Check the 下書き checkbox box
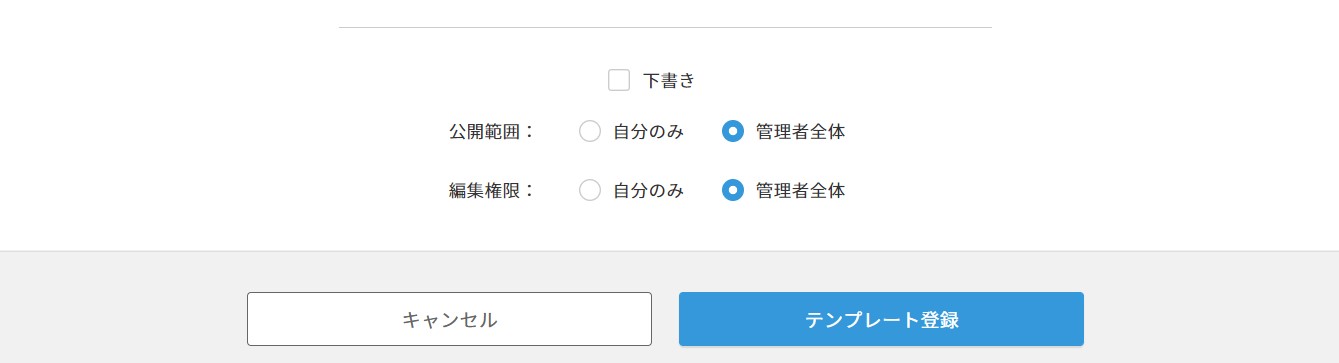Screen dimensions: 1339x363 point(619,80)
